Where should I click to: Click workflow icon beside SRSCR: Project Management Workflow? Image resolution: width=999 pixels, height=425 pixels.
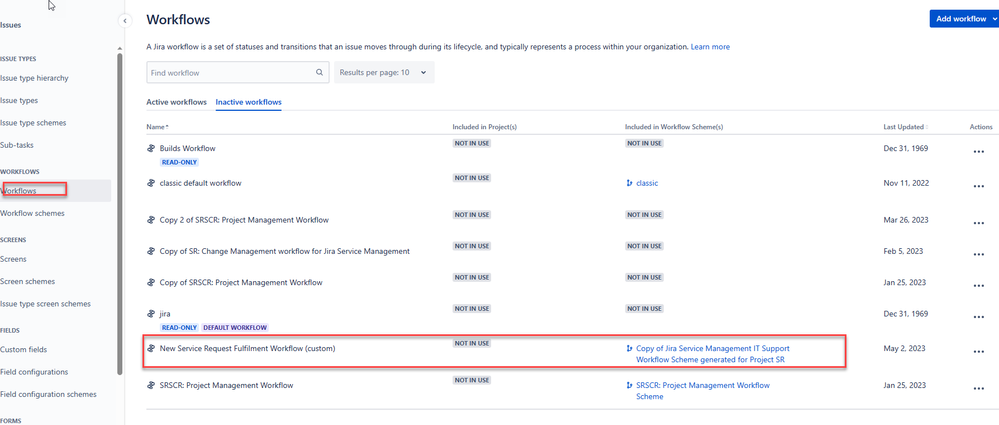pyautogui.click(x=152, y=385)
